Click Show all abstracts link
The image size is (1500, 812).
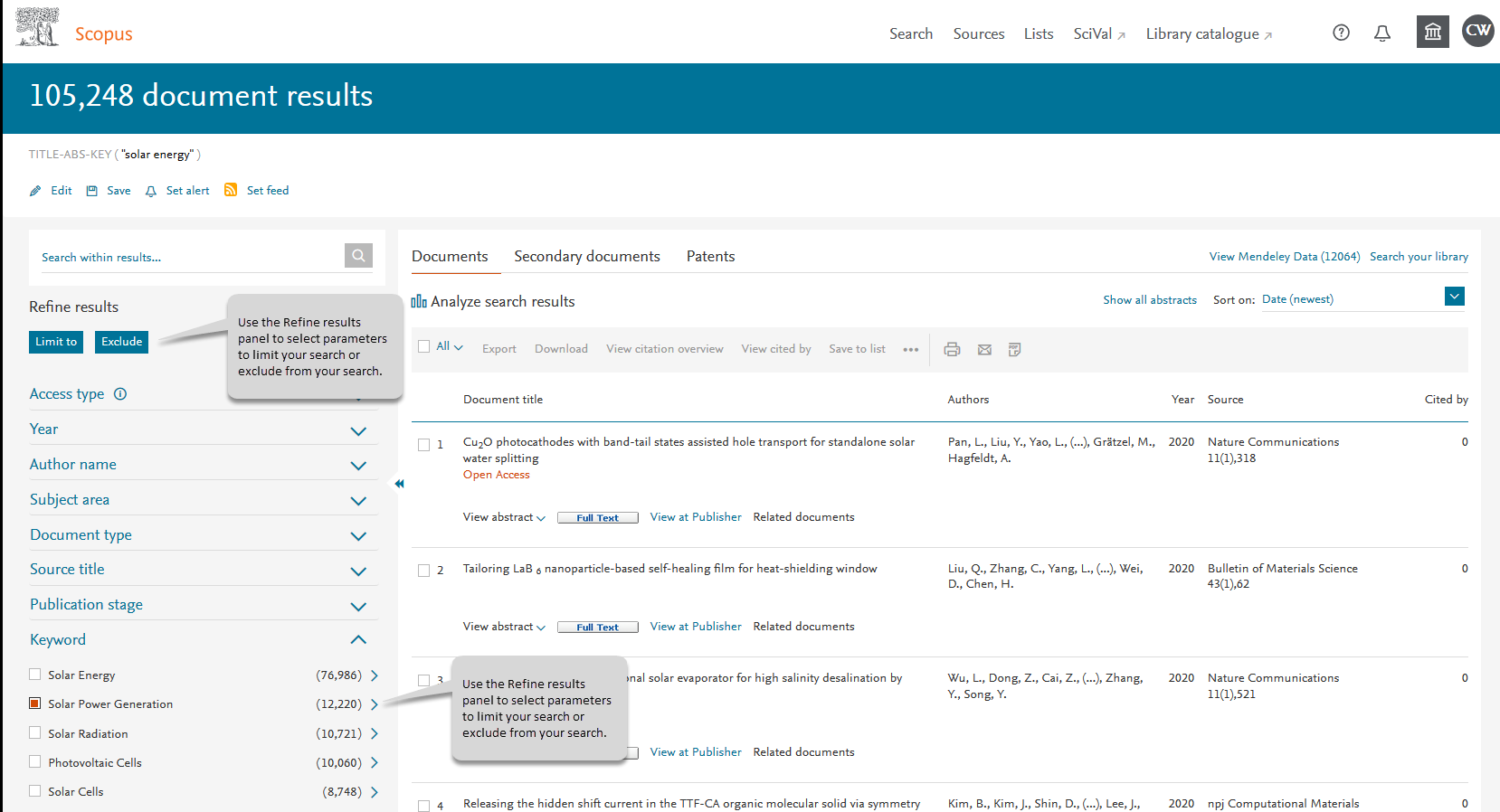(1150, 300)
